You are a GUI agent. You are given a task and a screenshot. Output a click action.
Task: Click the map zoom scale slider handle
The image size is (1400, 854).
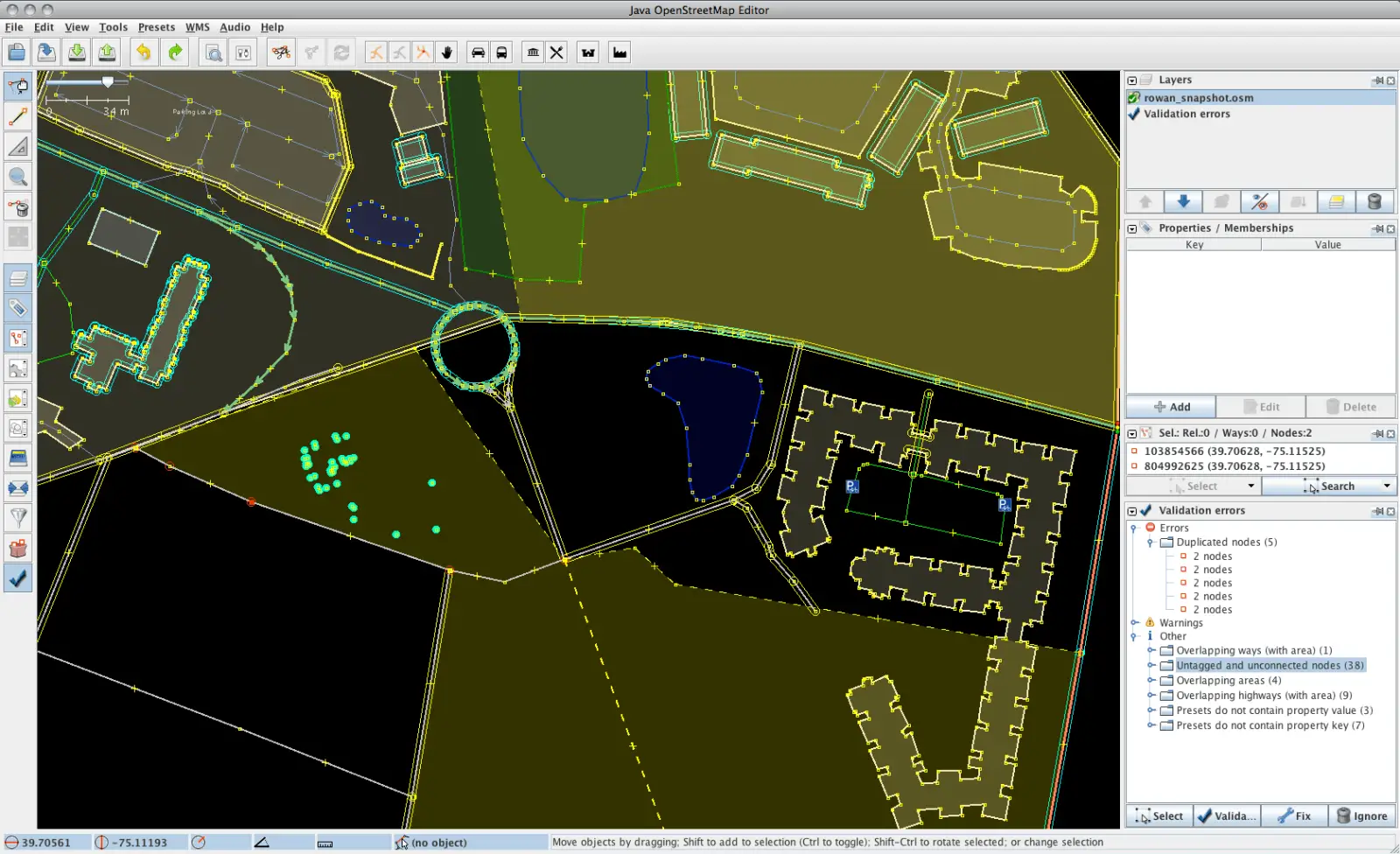pos(108,82)
